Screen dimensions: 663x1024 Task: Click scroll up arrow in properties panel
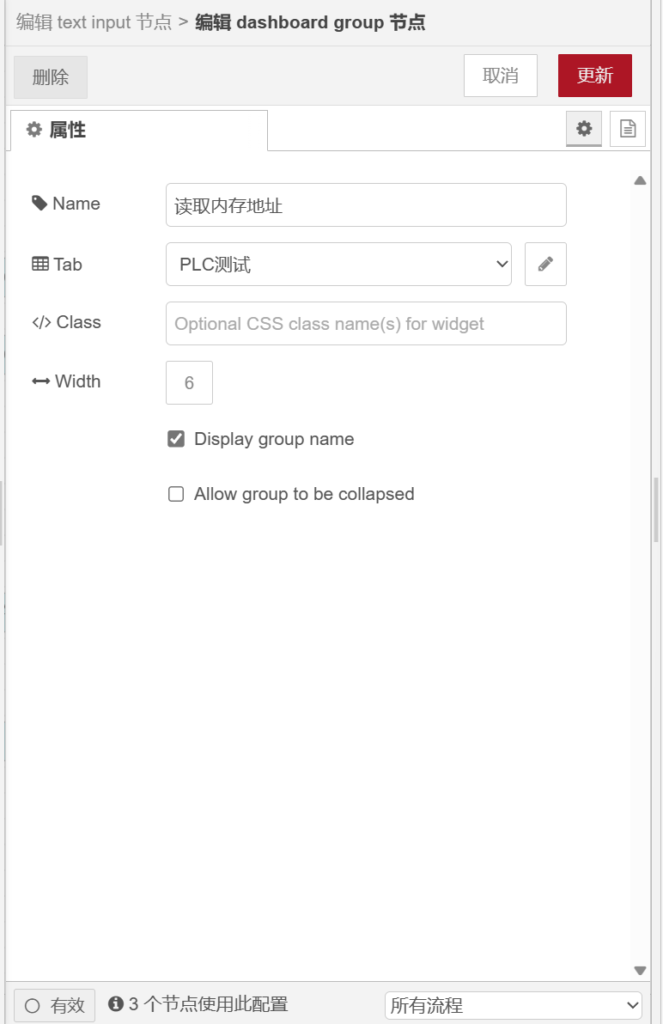click(640, 181)
